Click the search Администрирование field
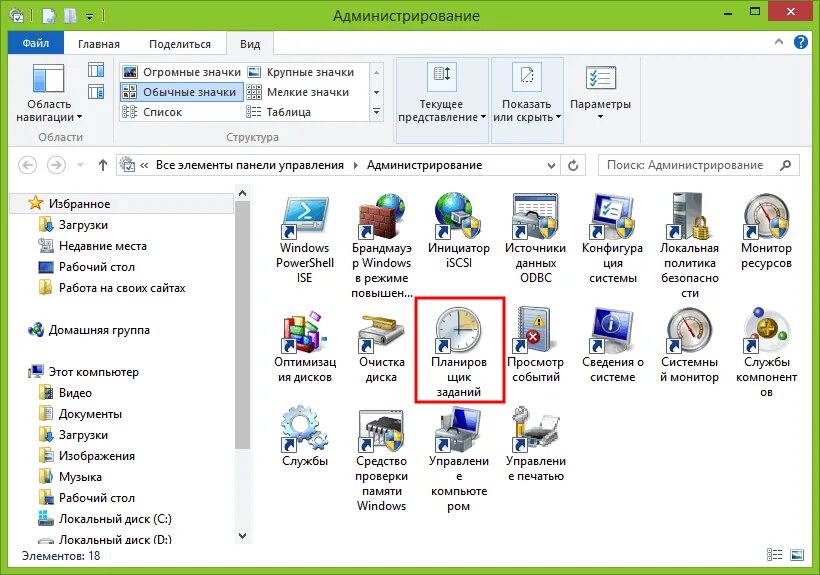The height and width of the screenshot is (575, 820). click(x=699, y=165)
